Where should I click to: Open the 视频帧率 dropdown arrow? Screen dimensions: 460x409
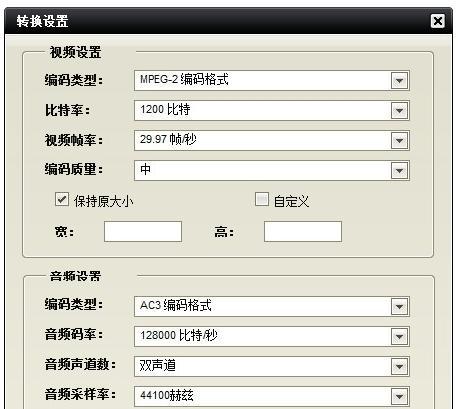[399, 141]
